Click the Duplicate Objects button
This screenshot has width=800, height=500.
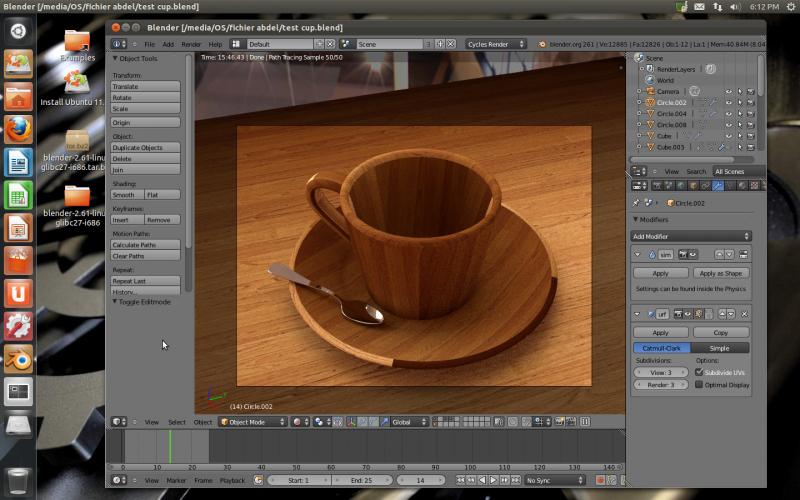(x=145, y=147)
